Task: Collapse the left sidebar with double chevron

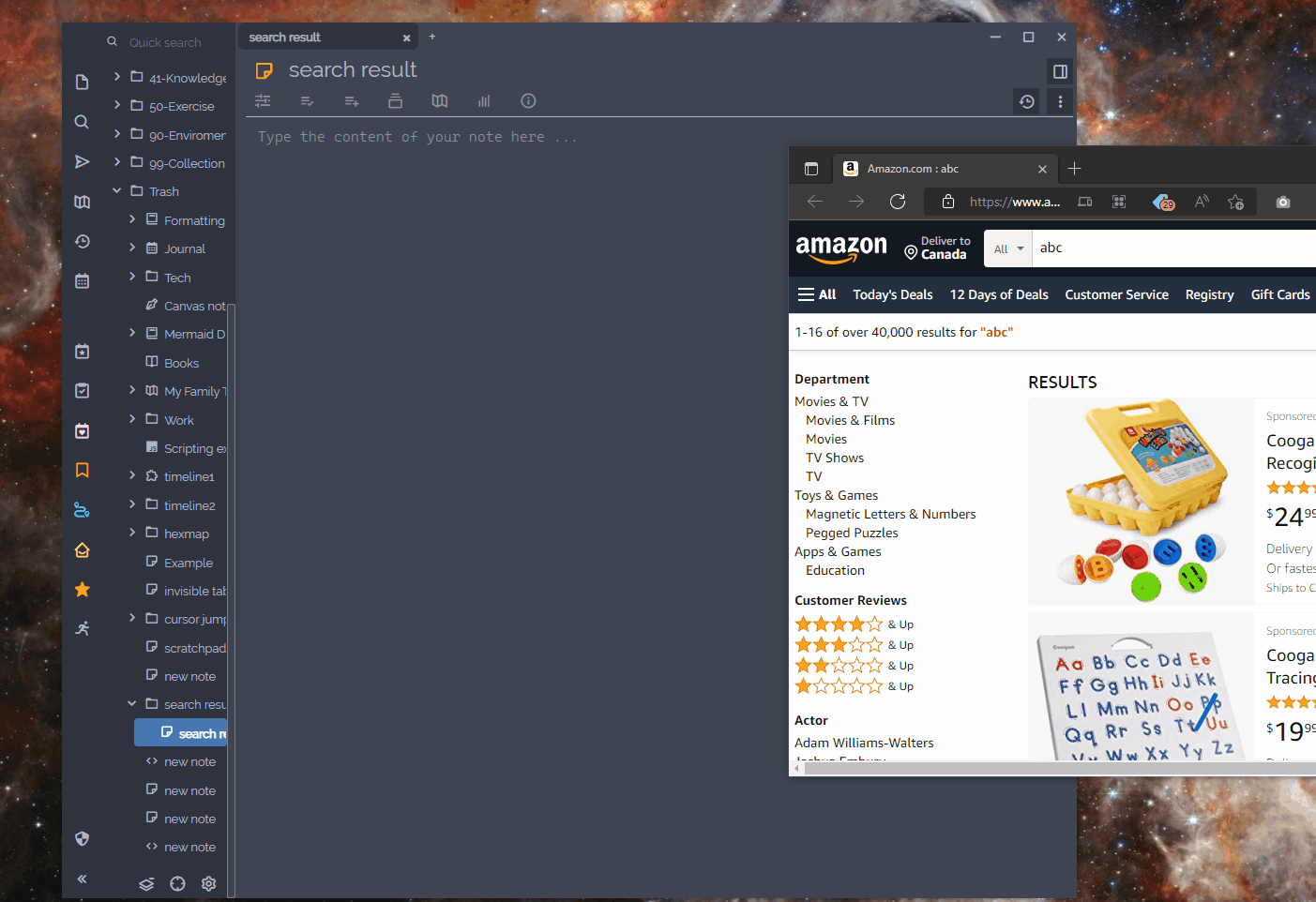Action: coord(83,879)
